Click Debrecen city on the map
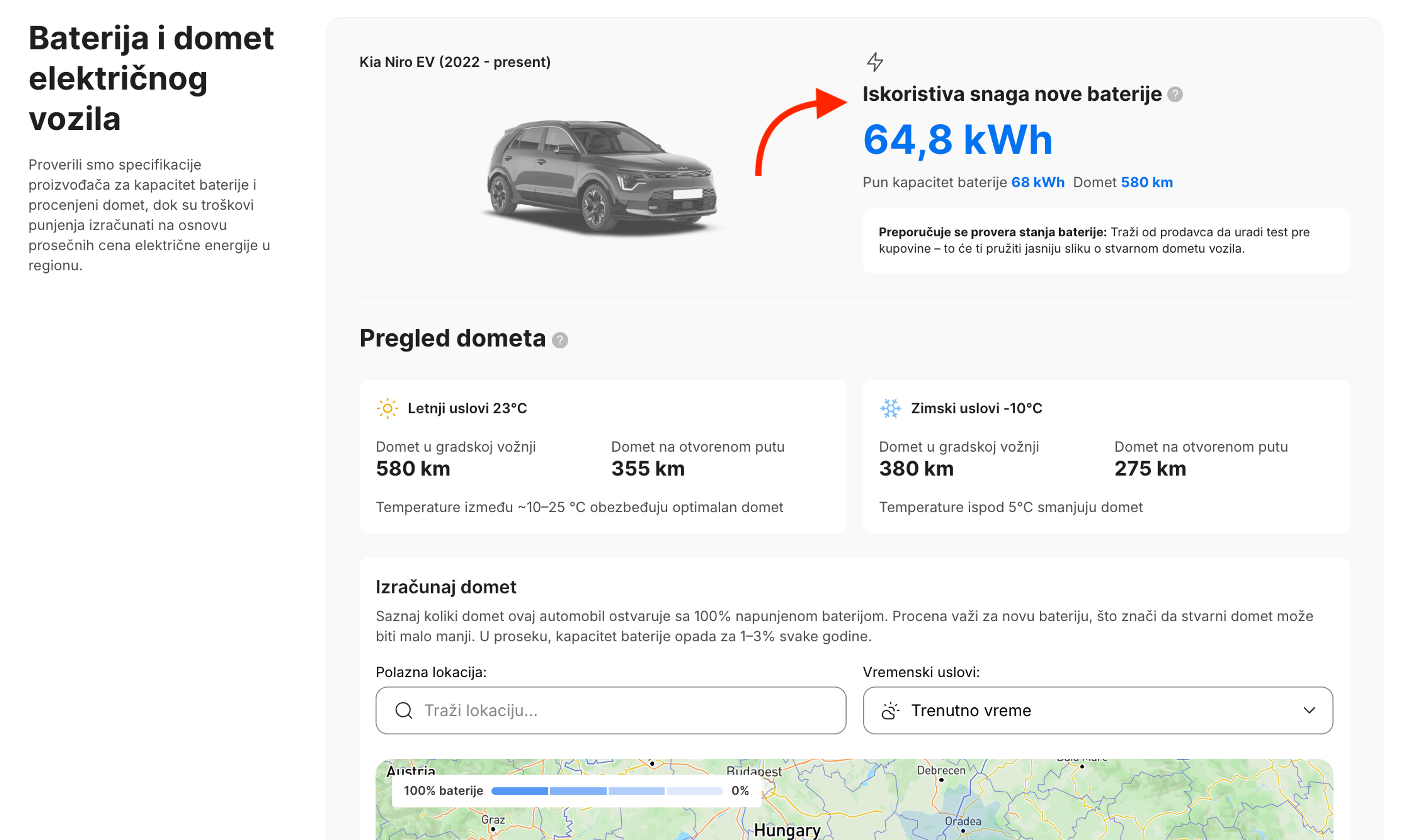Viewport: 1407px width, 840px height. click(941, 770)
